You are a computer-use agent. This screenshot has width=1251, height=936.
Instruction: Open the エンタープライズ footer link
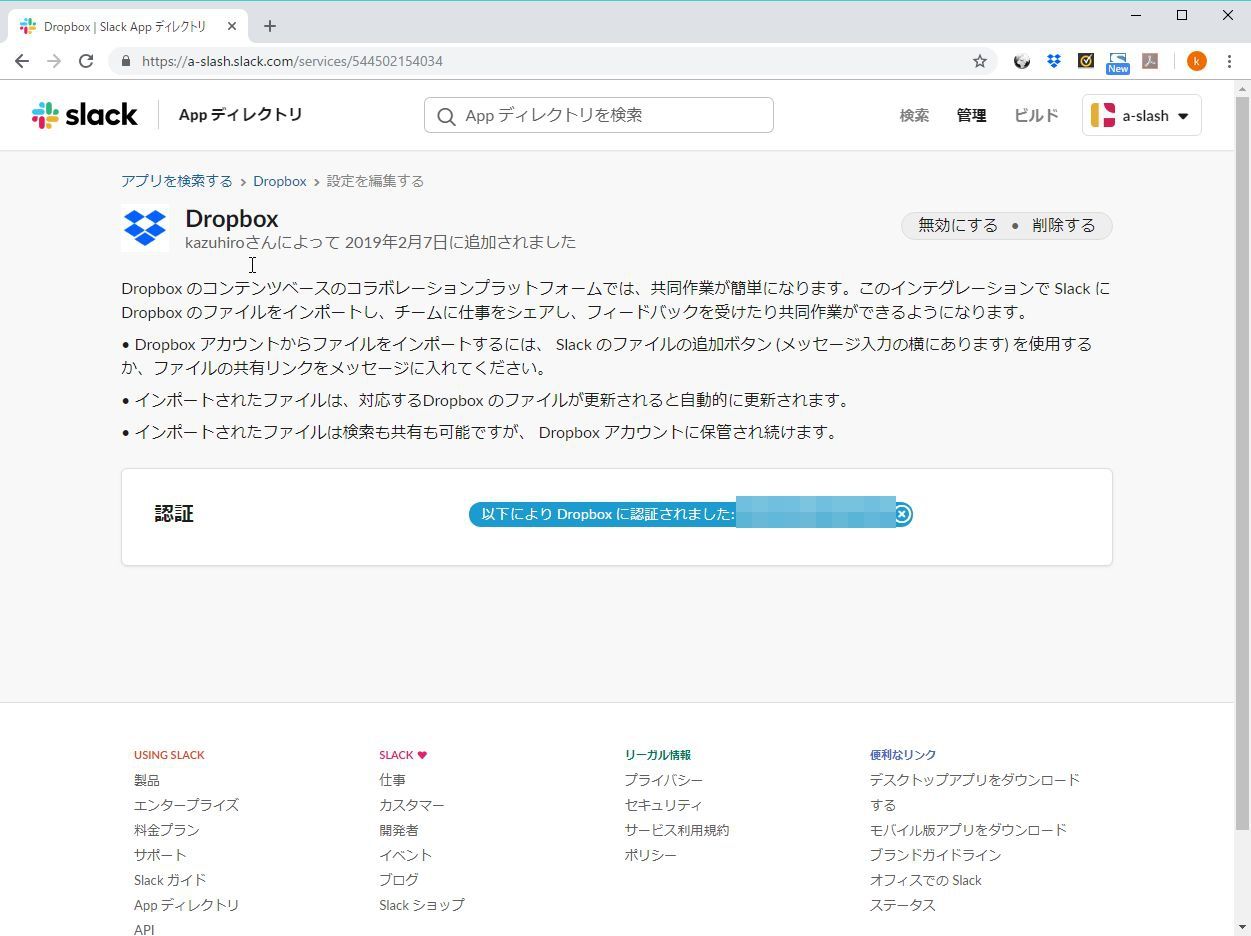point(186,805)
